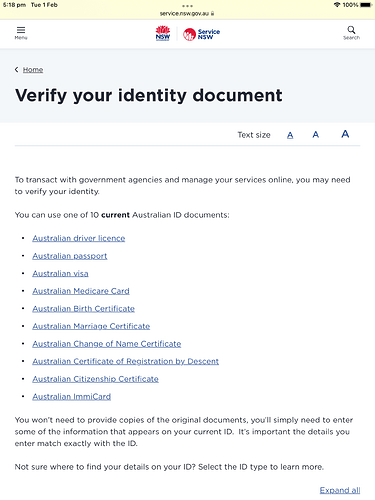Click the Search magnifier icon

click(351, 33)
